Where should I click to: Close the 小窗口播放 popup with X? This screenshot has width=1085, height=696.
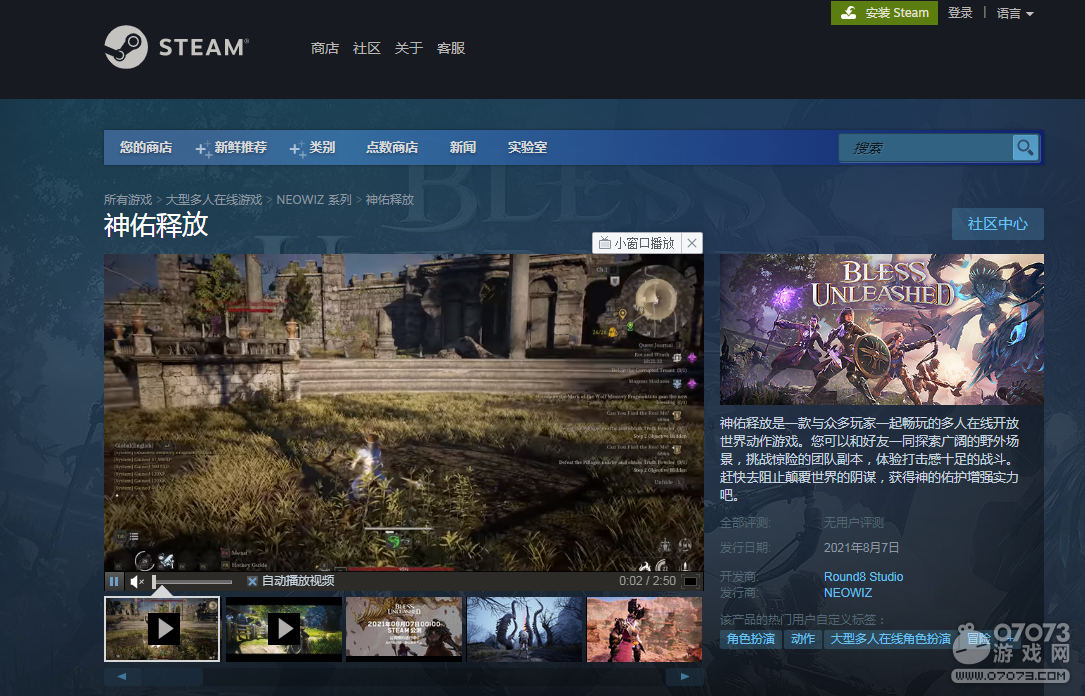(692, 243)
